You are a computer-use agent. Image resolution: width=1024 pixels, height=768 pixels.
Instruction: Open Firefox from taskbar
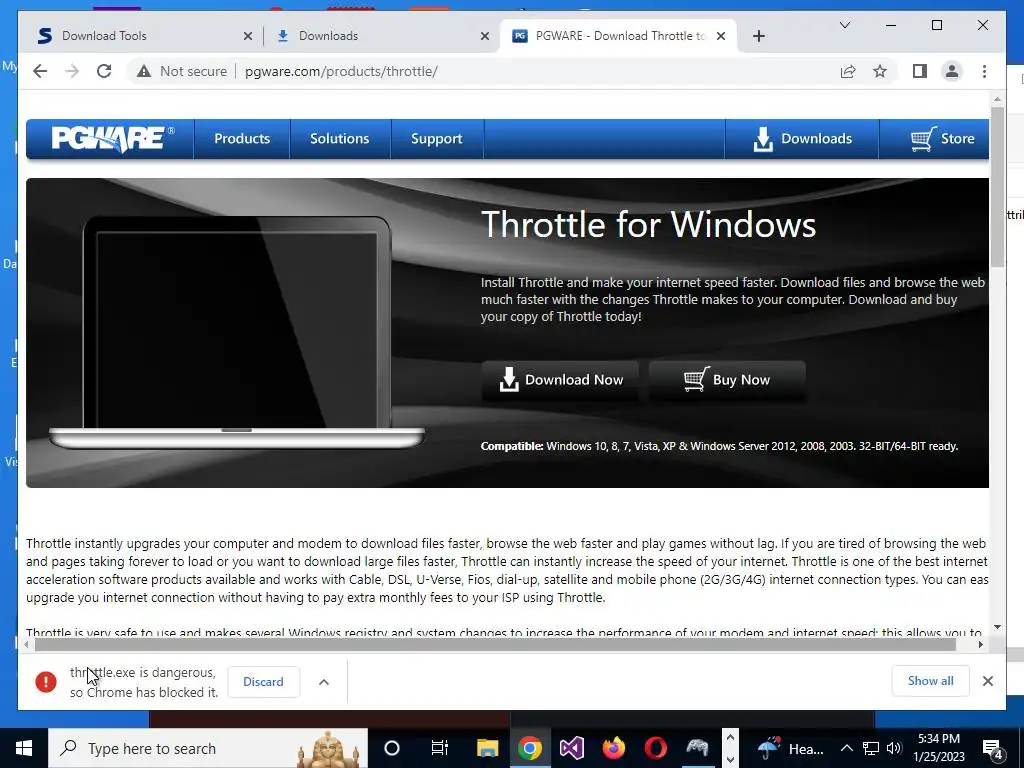click(x=613, y=748)
